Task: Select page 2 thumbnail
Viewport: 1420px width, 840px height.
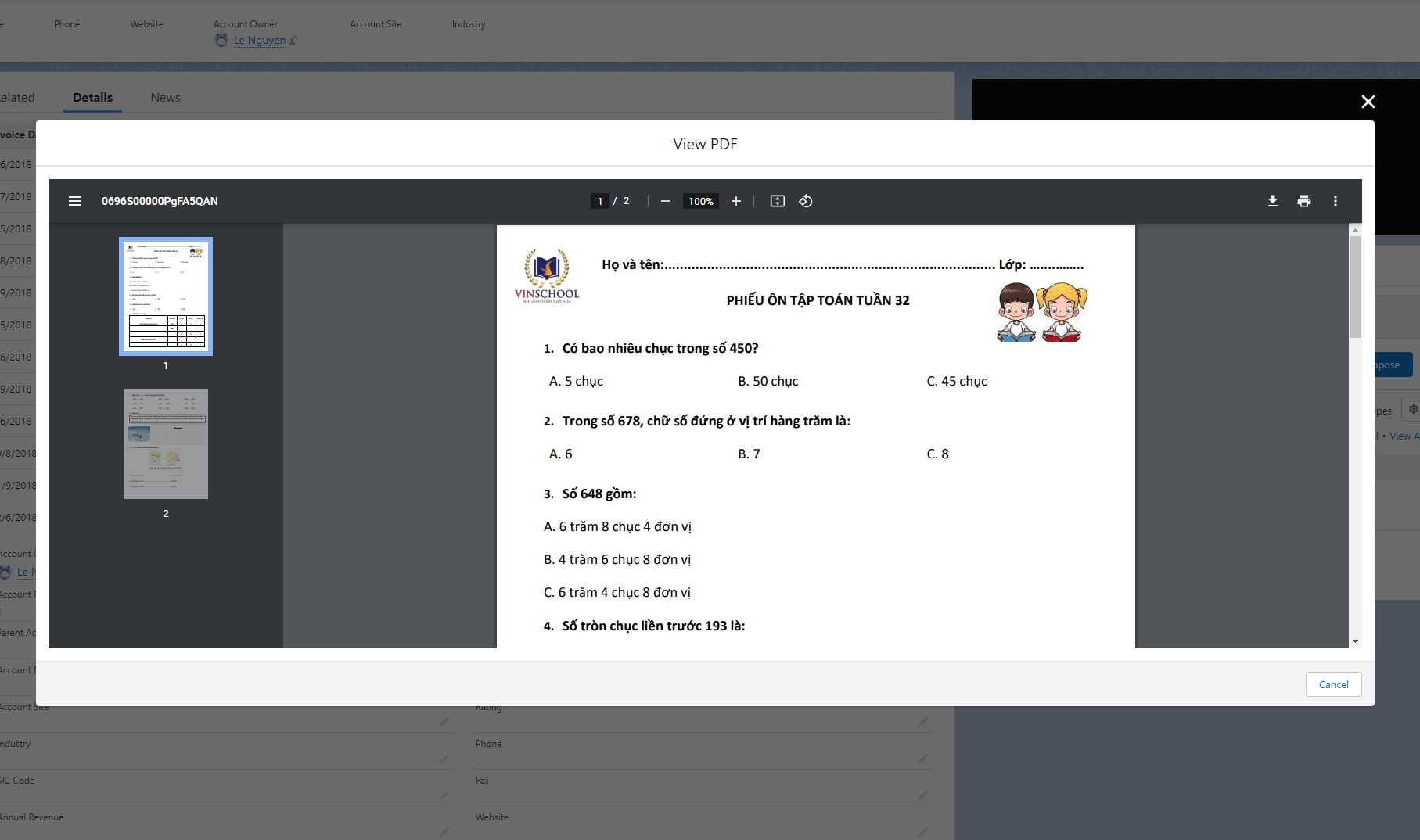Action: (x=166, y=444)
